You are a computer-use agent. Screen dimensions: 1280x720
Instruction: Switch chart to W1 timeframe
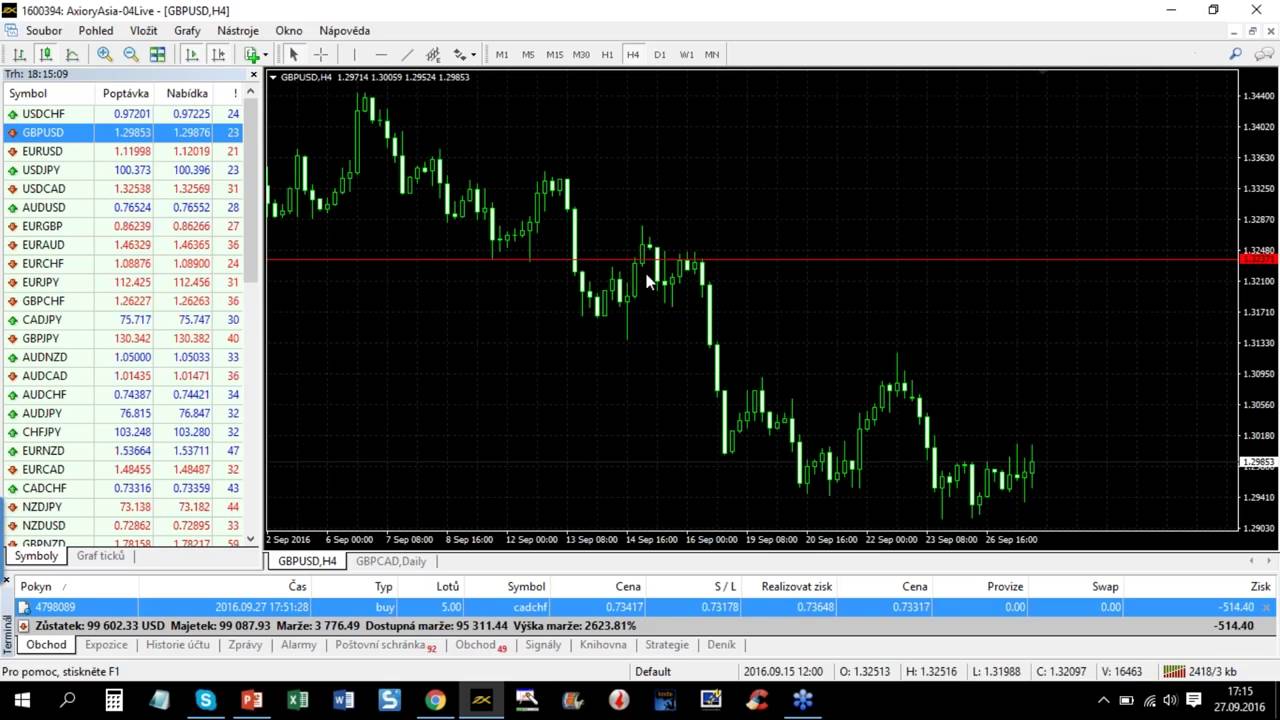click(686, 55)
